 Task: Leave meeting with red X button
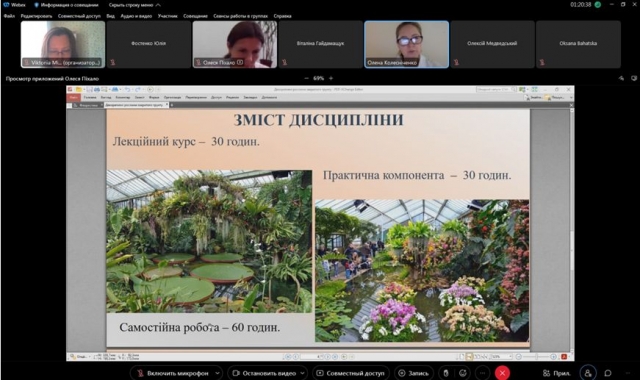click(x=502, y=373)
